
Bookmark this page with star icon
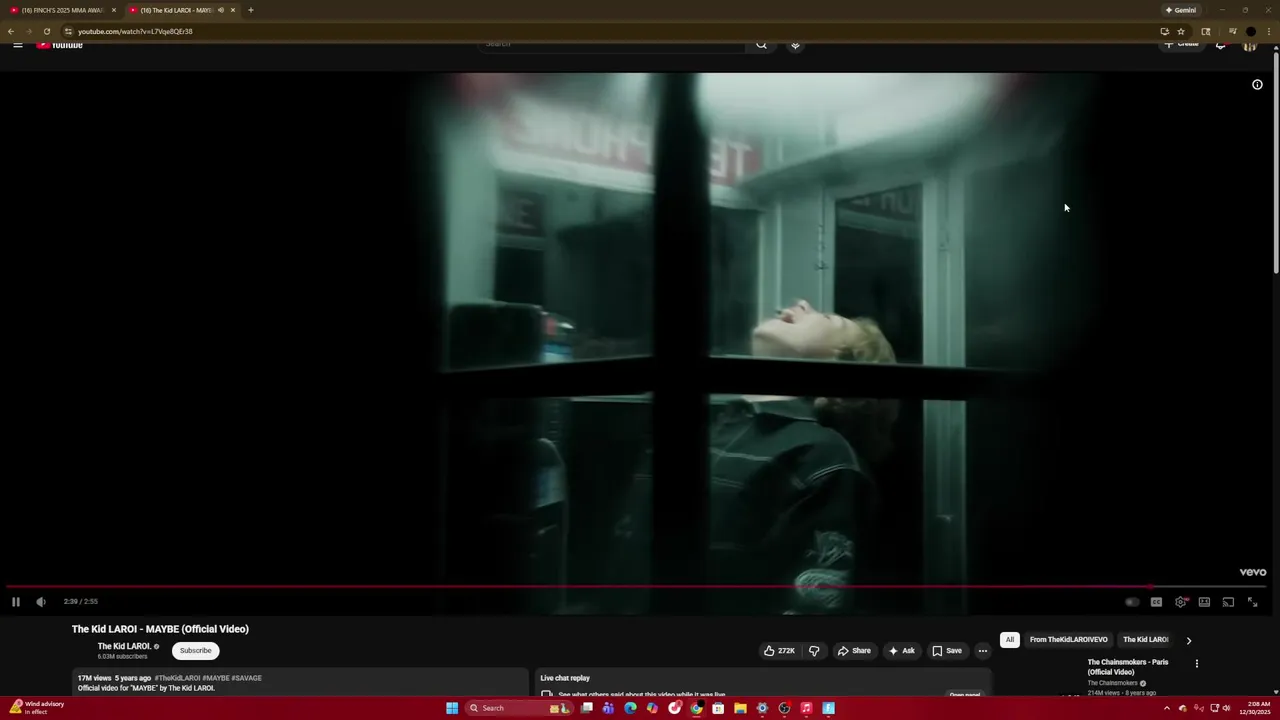(1181, 31)
